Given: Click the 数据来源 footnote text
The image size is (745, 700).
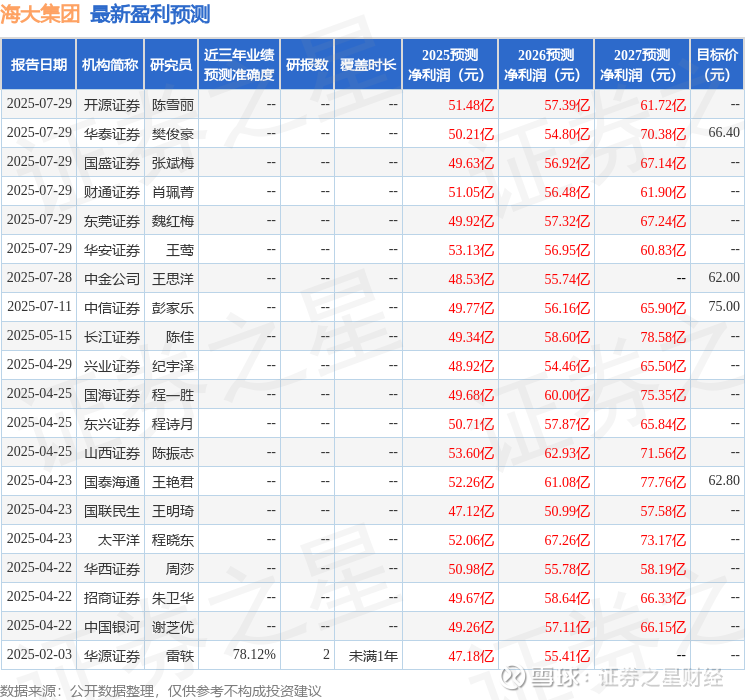Looking at the screenshot, I should (x=161, y=691).
